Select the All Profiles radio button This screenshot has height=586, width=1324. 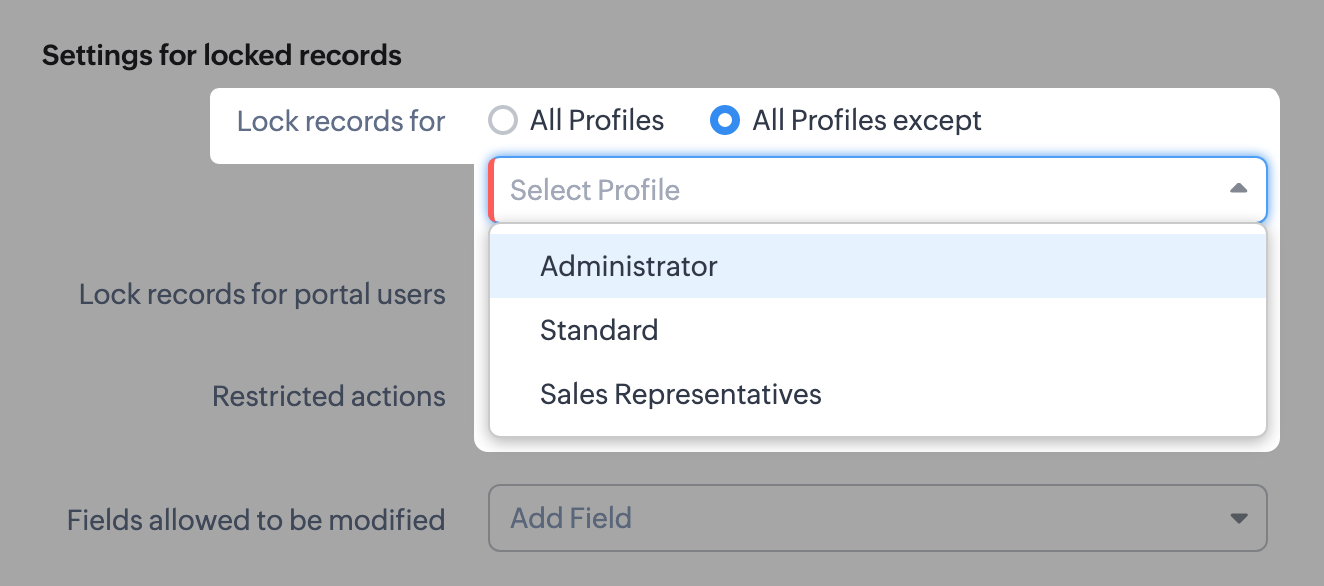click(504, 120)
